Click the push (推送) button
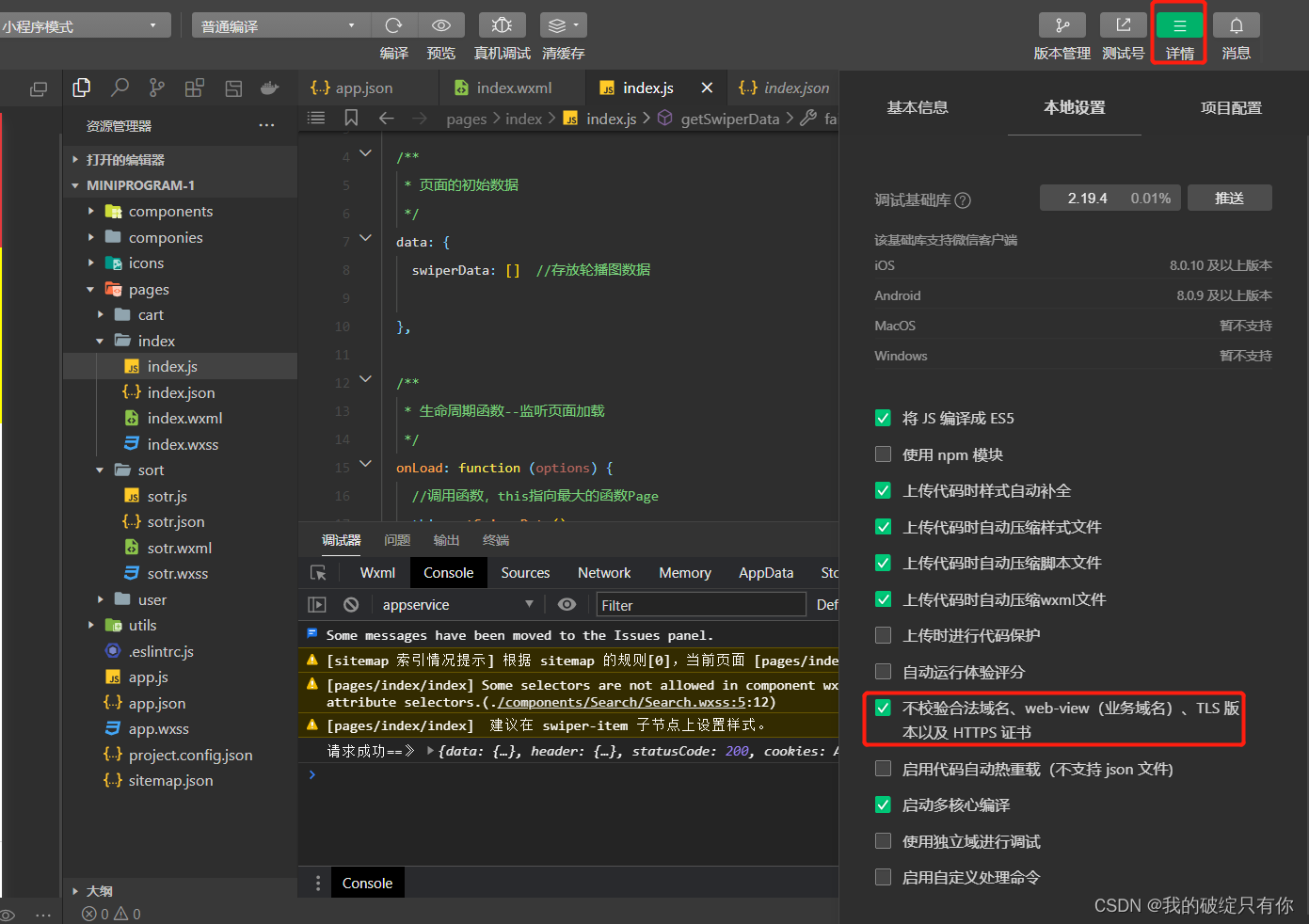This screenshot has width=1309, height=924. [1229, 198]
